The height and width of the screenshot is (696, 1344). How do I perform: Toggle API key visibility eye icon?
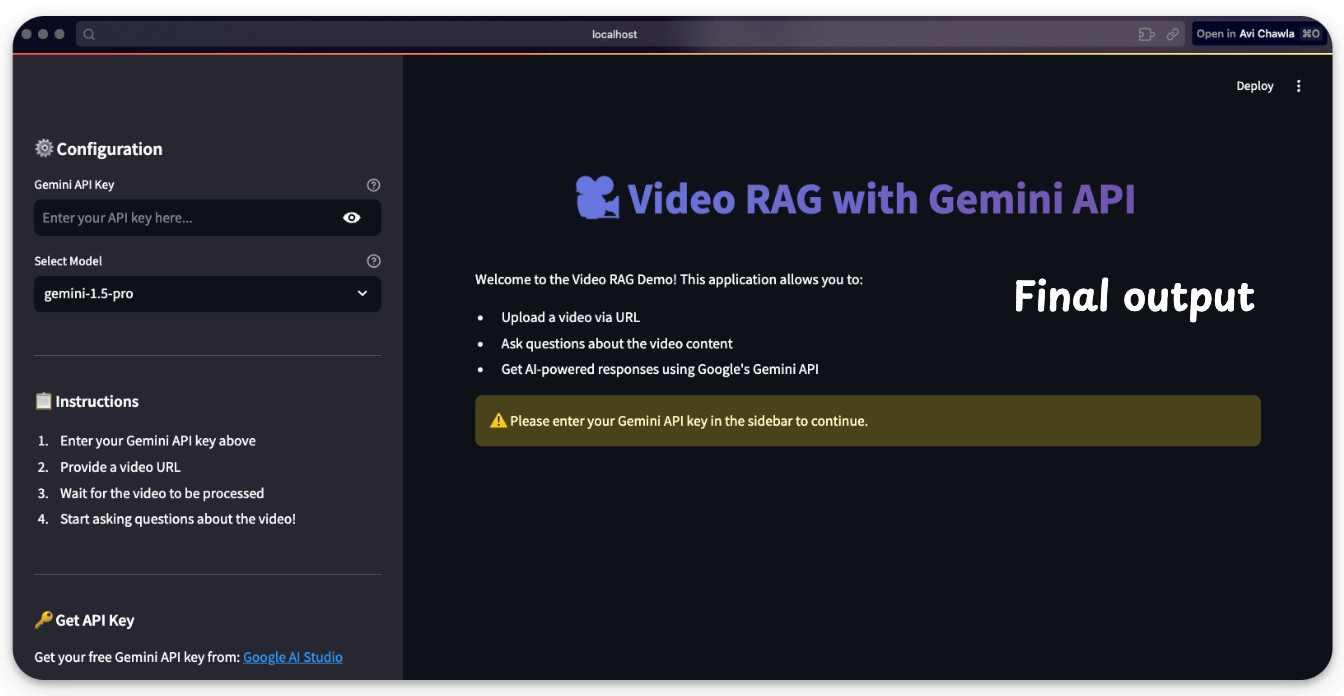point(351,217)
